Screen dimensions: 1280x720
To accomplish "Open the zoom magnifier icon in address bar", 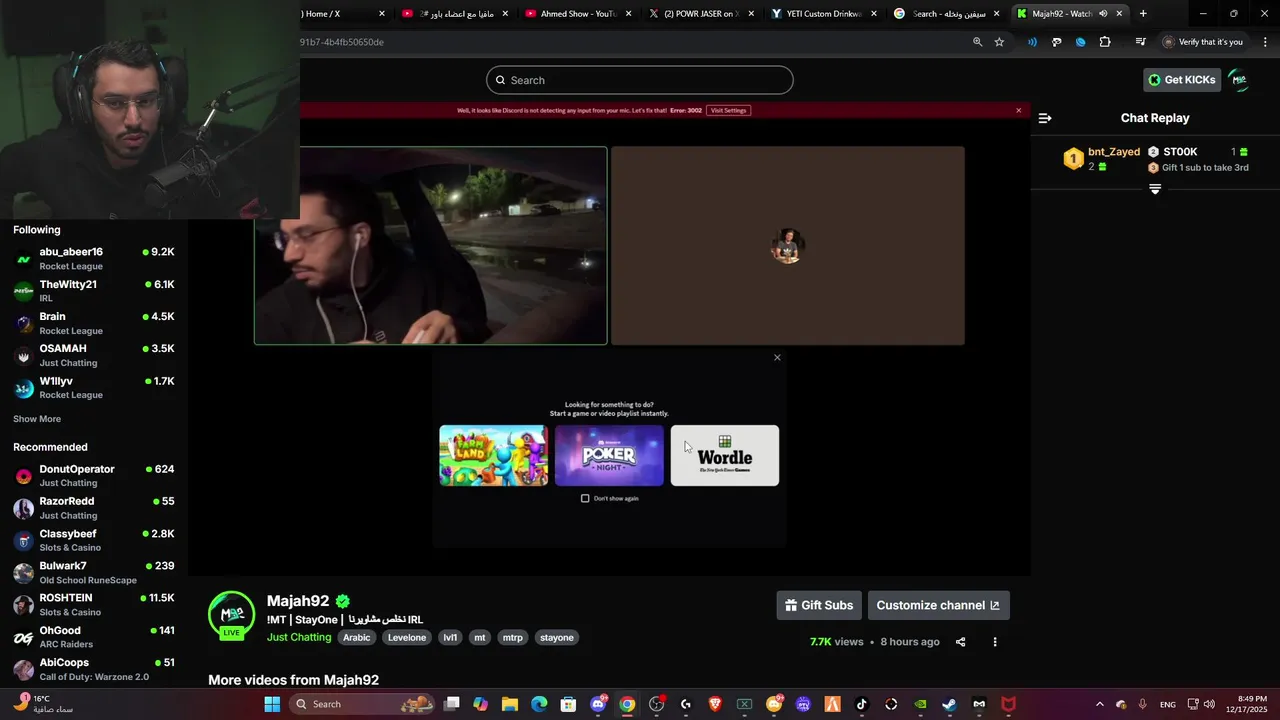I will 978,42.
